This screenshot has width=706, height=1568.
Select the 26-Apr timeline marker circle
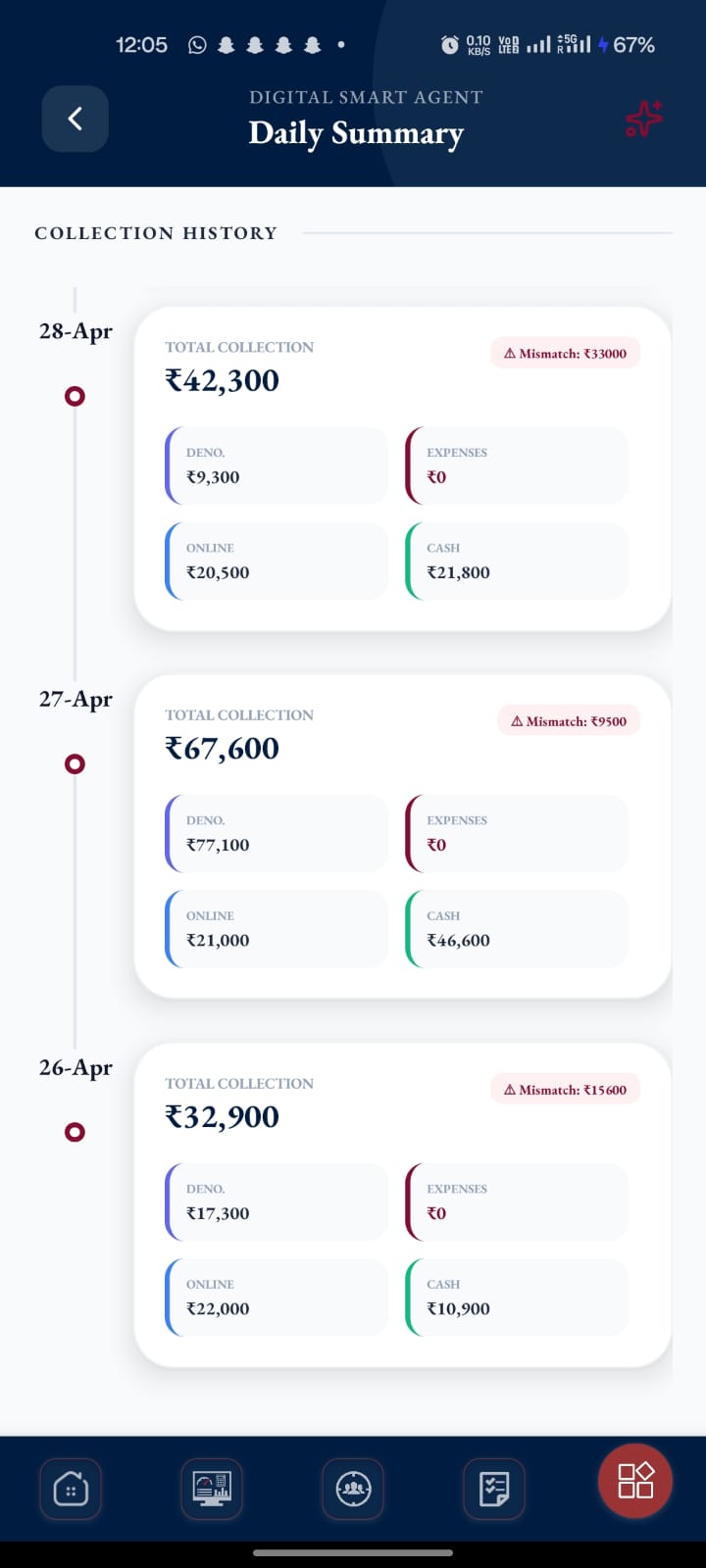point(75,1132)
